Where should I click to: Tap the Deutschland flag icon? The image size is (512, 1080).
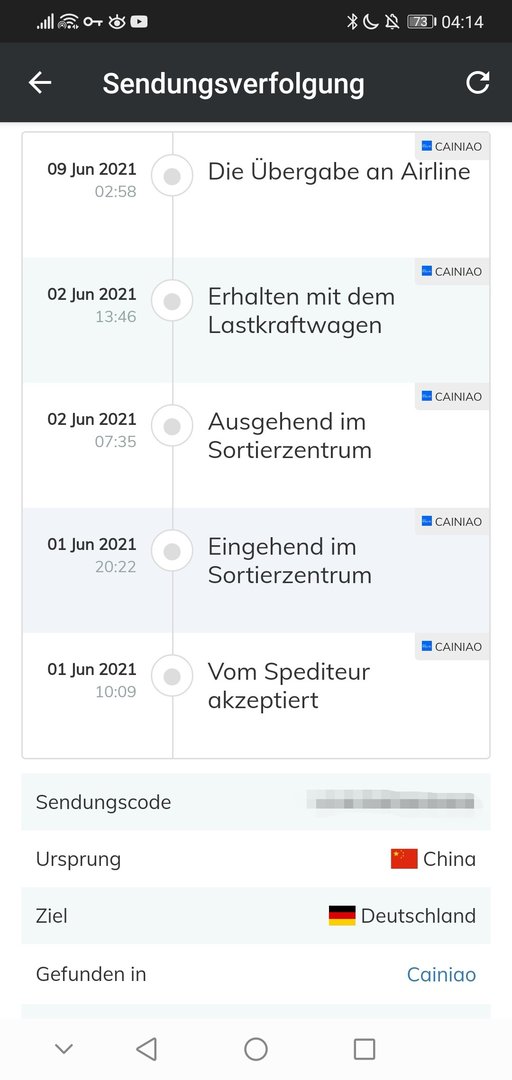(x=342, y=915)
